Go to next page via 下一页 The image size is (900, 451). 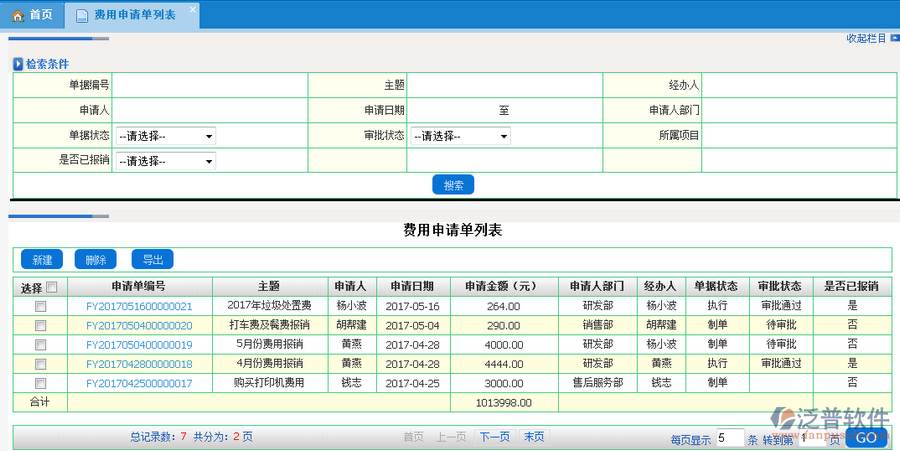pyautogui.click(x=494, y=437)
